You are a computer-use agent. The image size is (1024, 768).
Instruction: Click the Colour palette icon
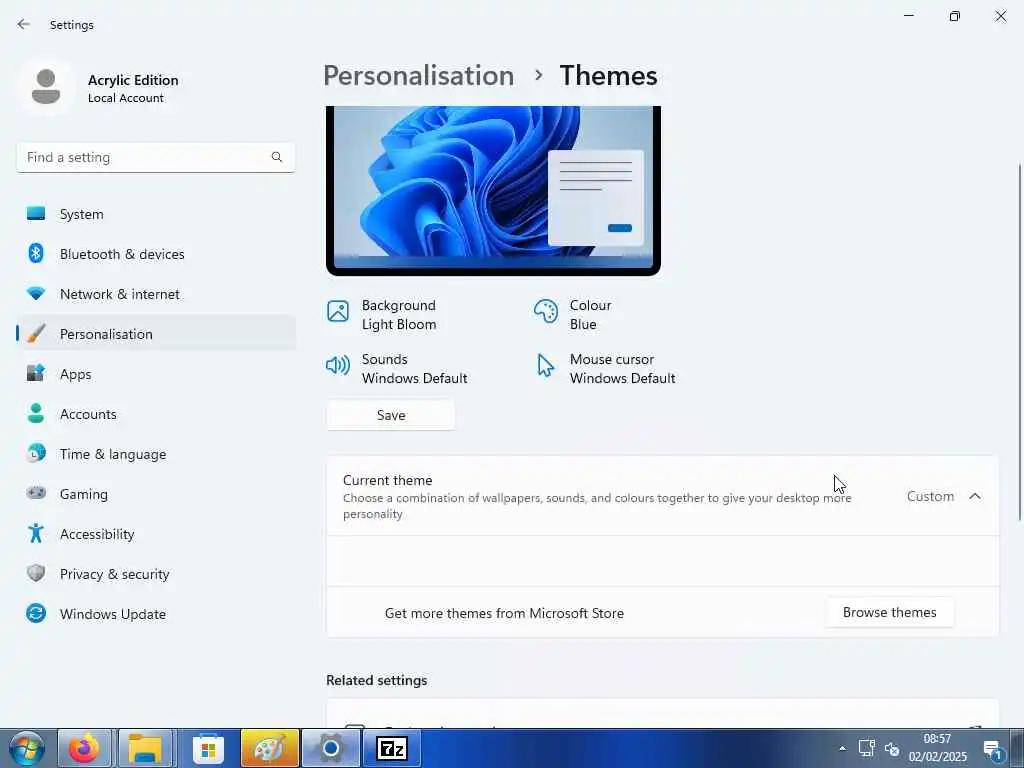click(545, 311)
